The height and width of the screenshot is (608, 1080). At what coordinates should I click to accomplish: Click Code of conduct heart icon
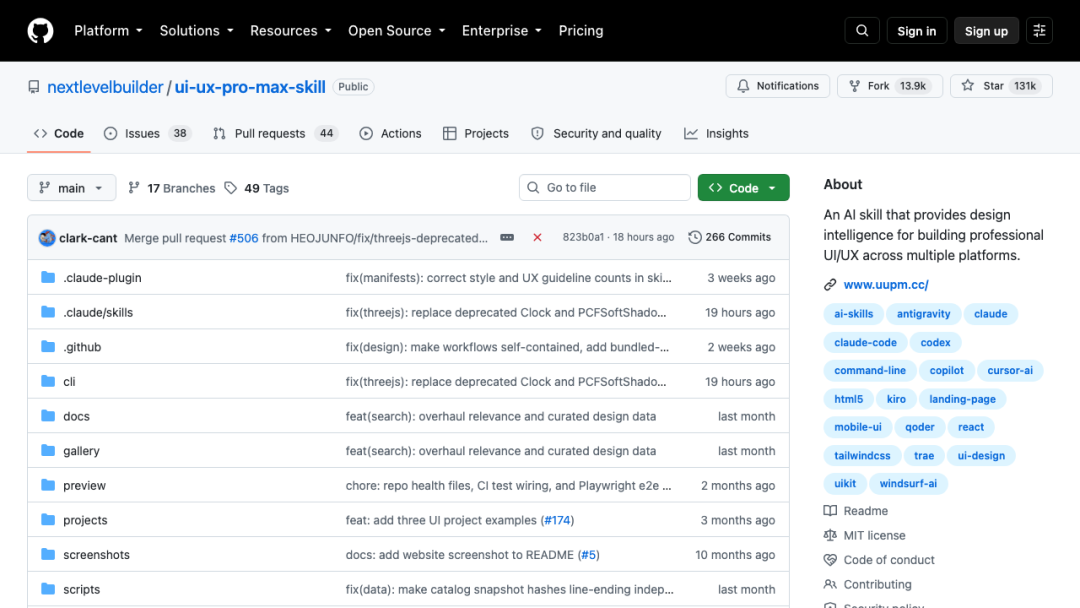[x=830, y=560]
